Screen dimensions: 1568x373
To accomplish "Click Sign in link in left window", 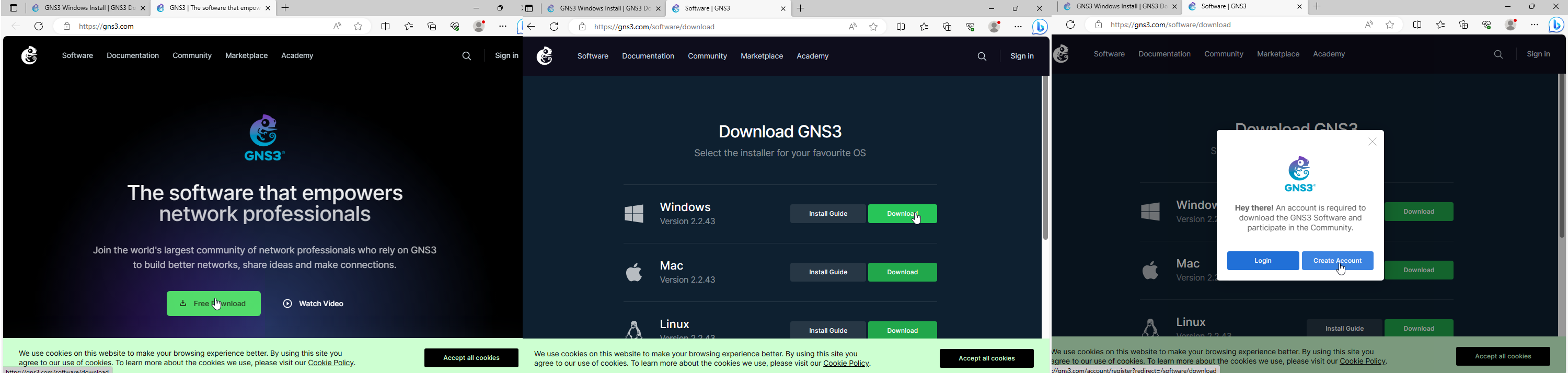I will (x=506, y=56).
